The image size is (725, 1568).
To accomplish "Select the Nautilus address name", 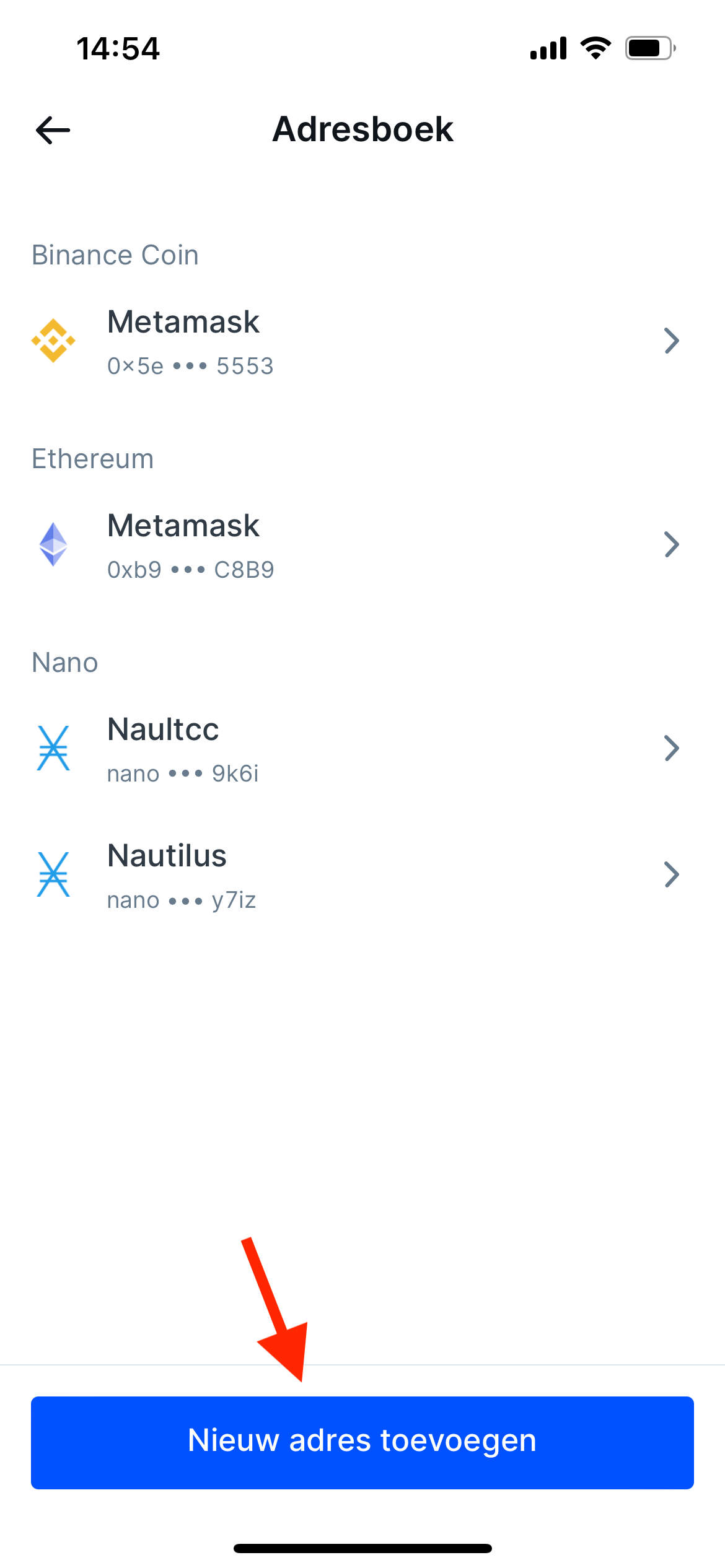I will pyautogui.click(x=167, y=856).
